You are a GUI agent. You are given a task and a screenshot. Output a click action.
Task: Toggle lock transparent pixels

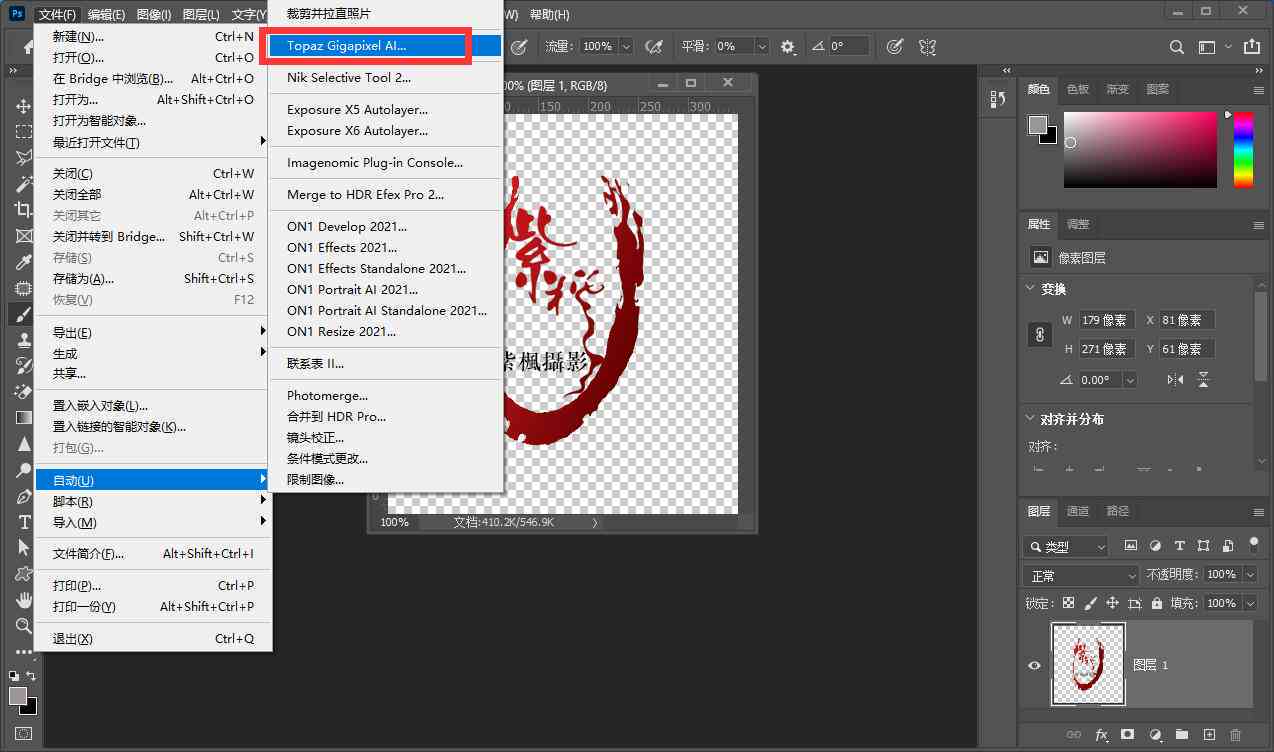coord(1068,603)
